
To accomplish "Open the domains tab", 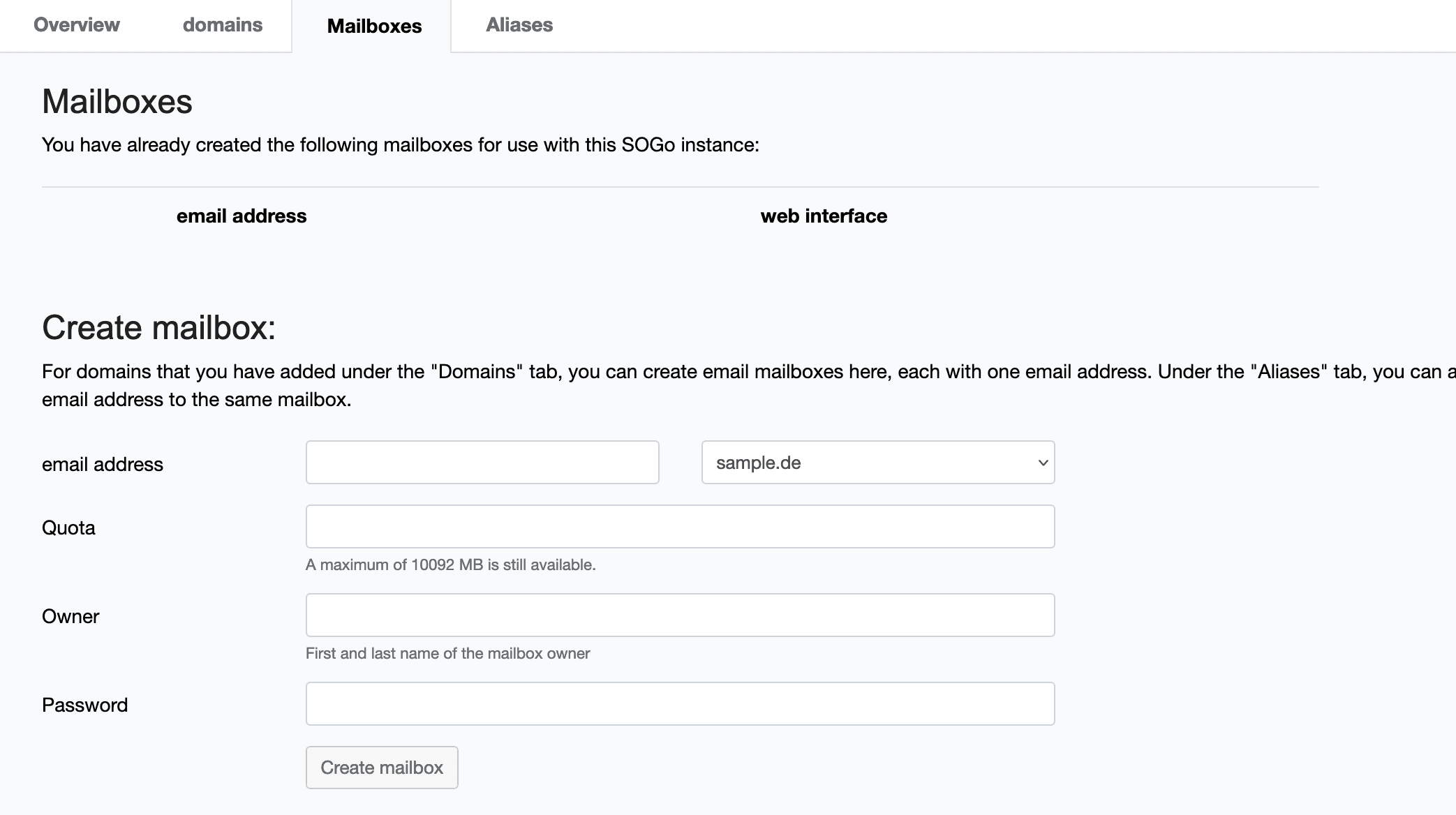I will tap(222, 25).
